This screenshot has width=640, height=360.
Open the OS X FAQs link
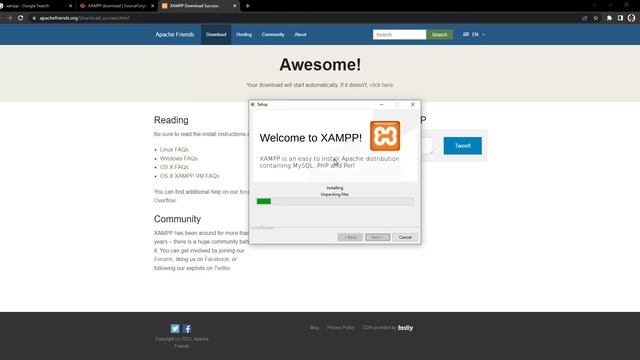click(x=174, y=167)
